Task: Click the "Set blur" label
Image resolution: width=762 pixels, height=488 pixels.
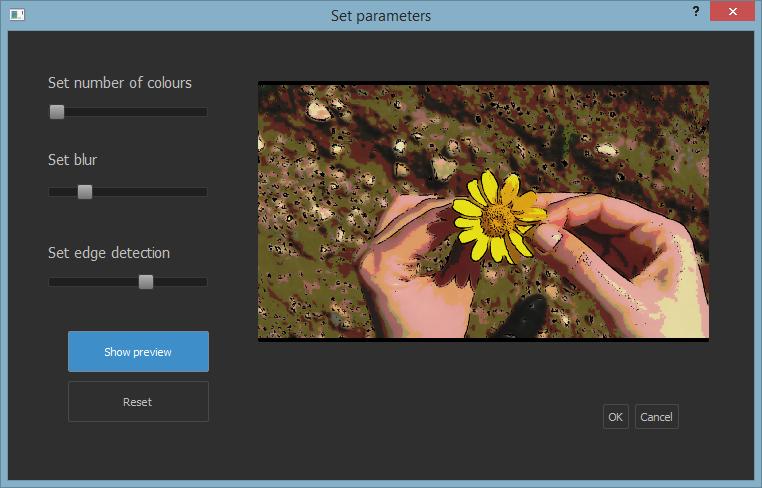Action: [x=72, y=159]
